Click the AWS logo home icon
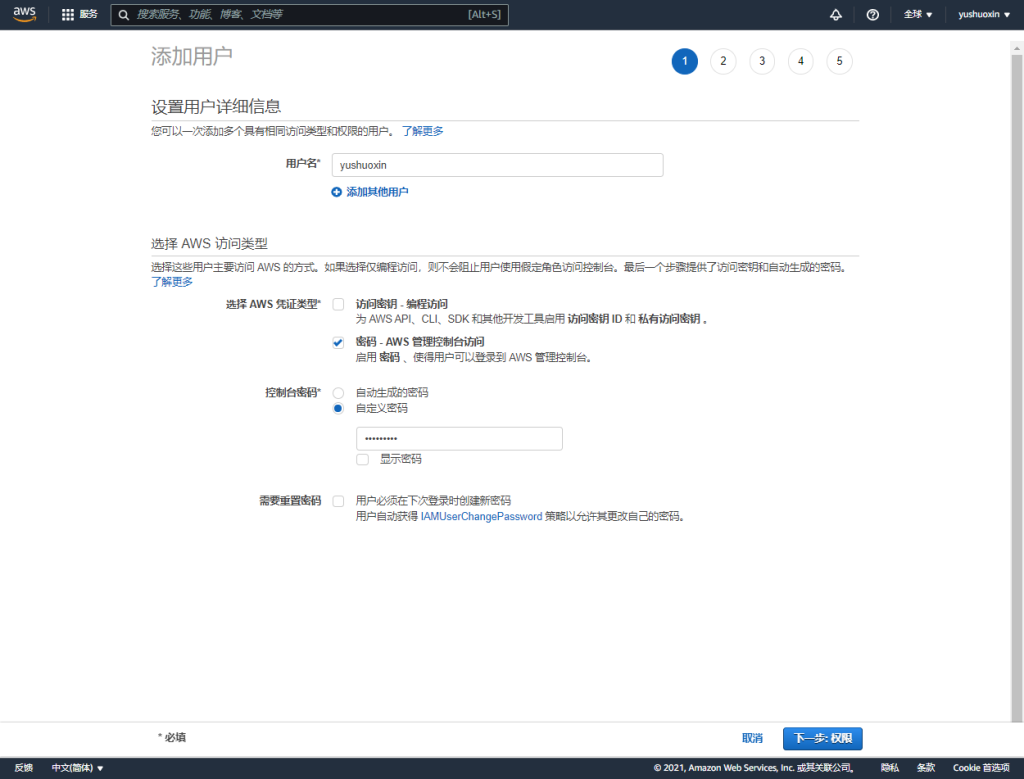 point(24,14)
